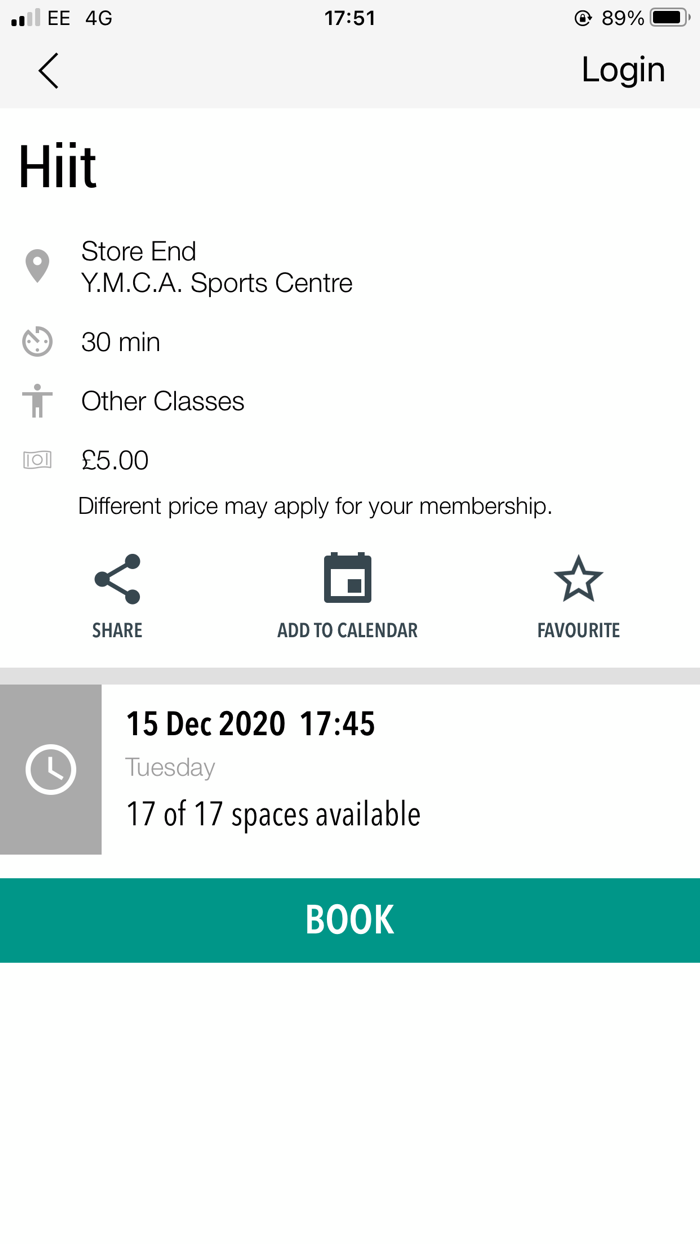This screenshot has height=1244, width=700.
Task: Tap the Favourite star icon
Action: pyautogui.click(x=578, y=577)
